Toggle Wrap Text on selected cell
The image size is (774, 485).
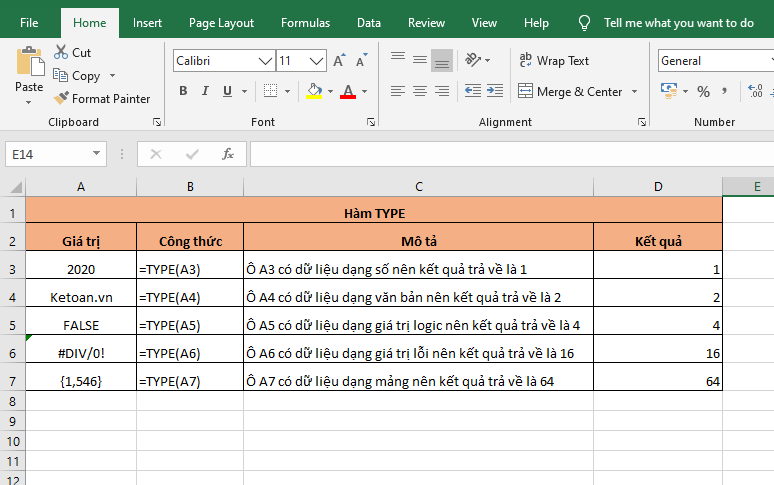coord(554,61)
